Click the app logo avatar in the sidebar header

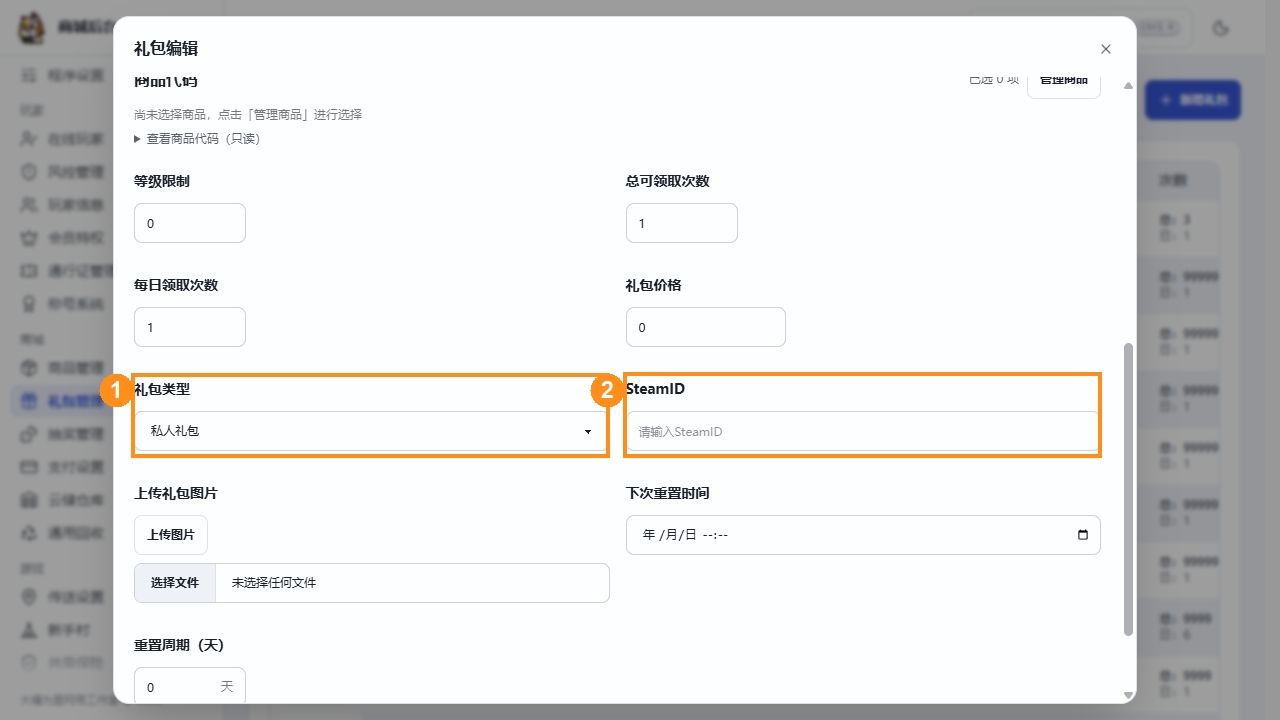click(33, 28)
